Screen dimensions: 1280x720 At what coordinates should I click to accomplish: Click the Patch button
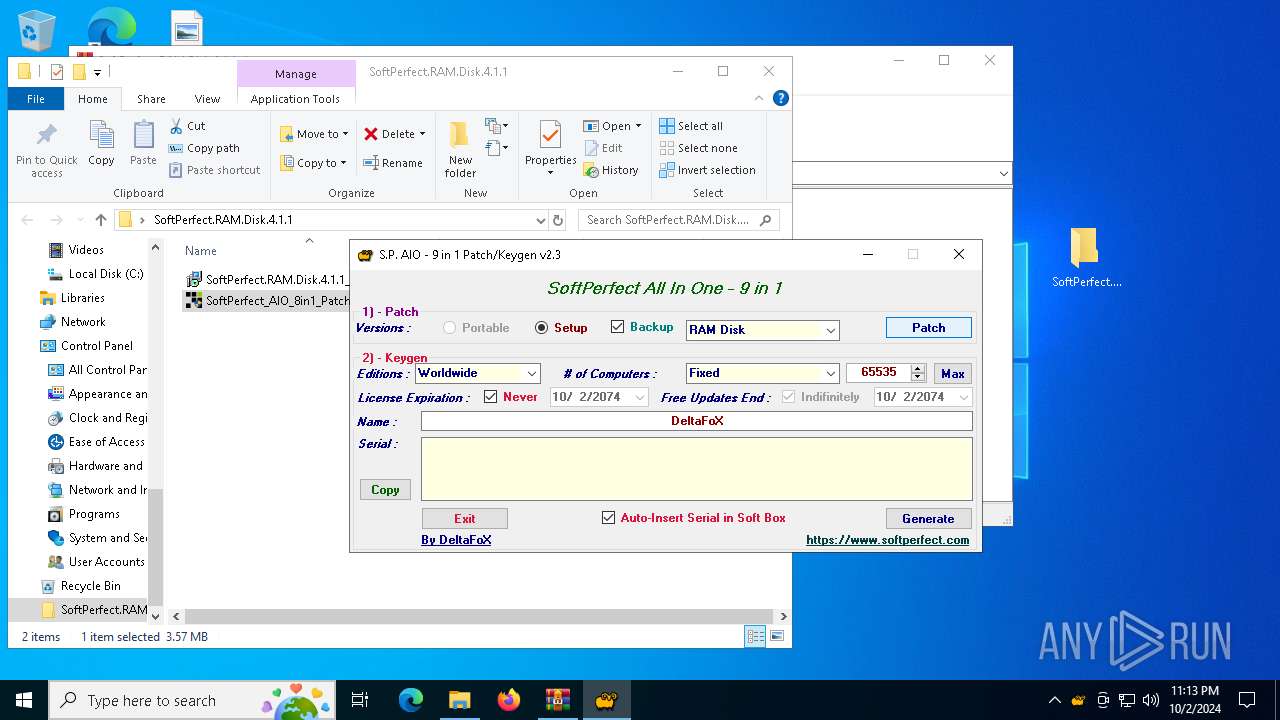coord(928,328)
